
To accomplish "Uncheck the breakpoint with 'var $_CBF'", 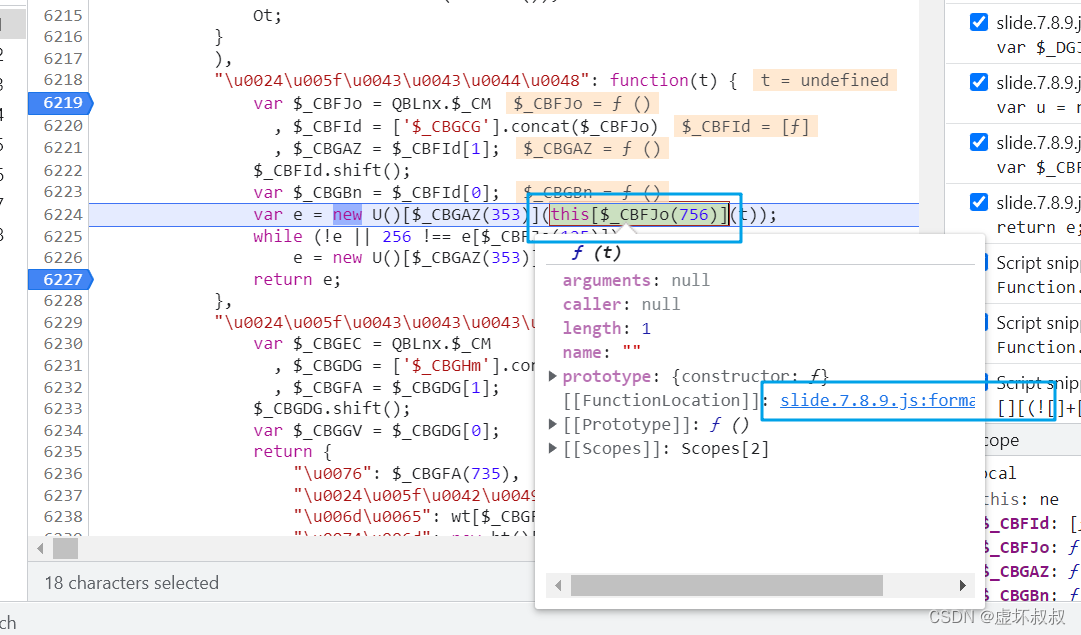I will click(x=978, y=142).
